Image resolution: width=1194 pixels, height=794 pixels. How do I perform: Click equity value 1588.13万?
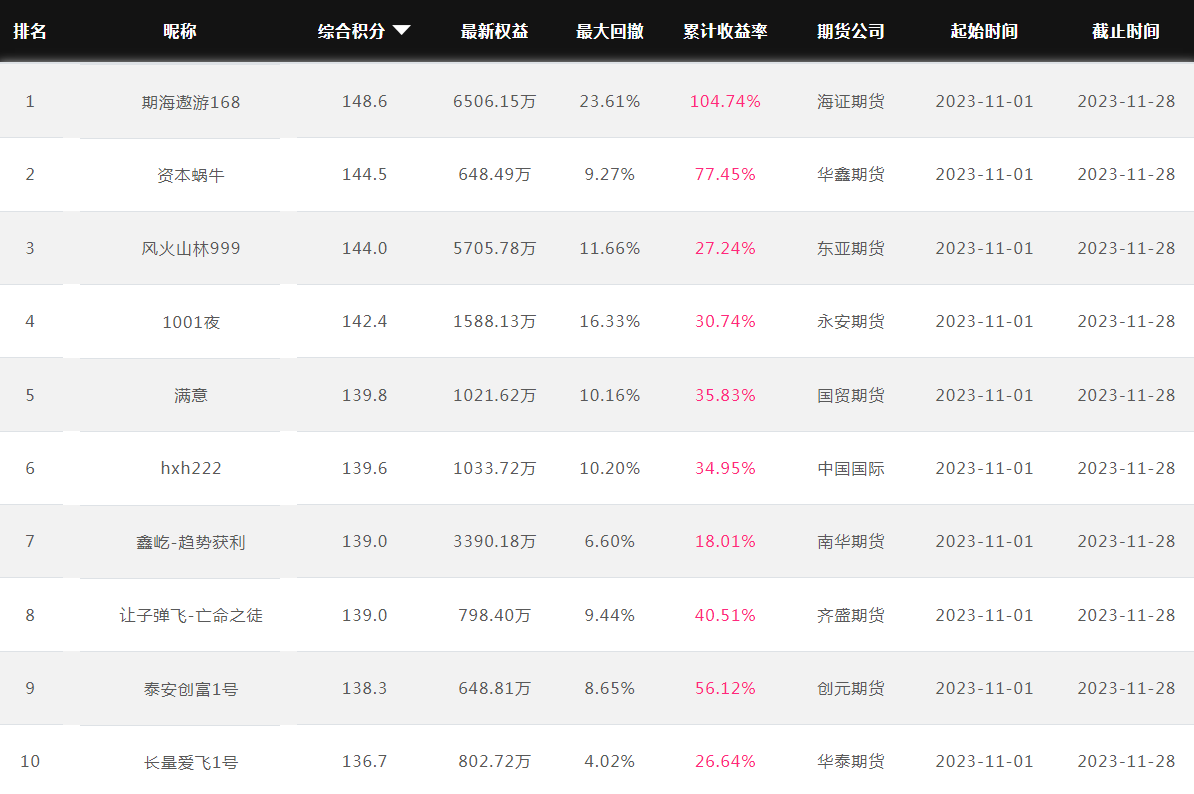tap(495, 321)
